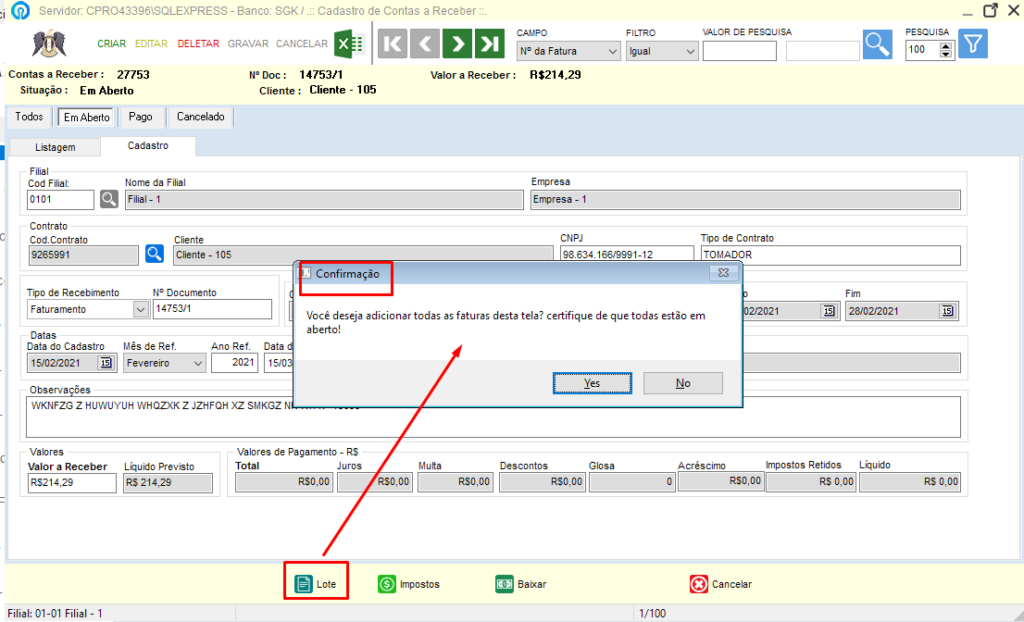Click the Excel export icon

tap(349, 44)
